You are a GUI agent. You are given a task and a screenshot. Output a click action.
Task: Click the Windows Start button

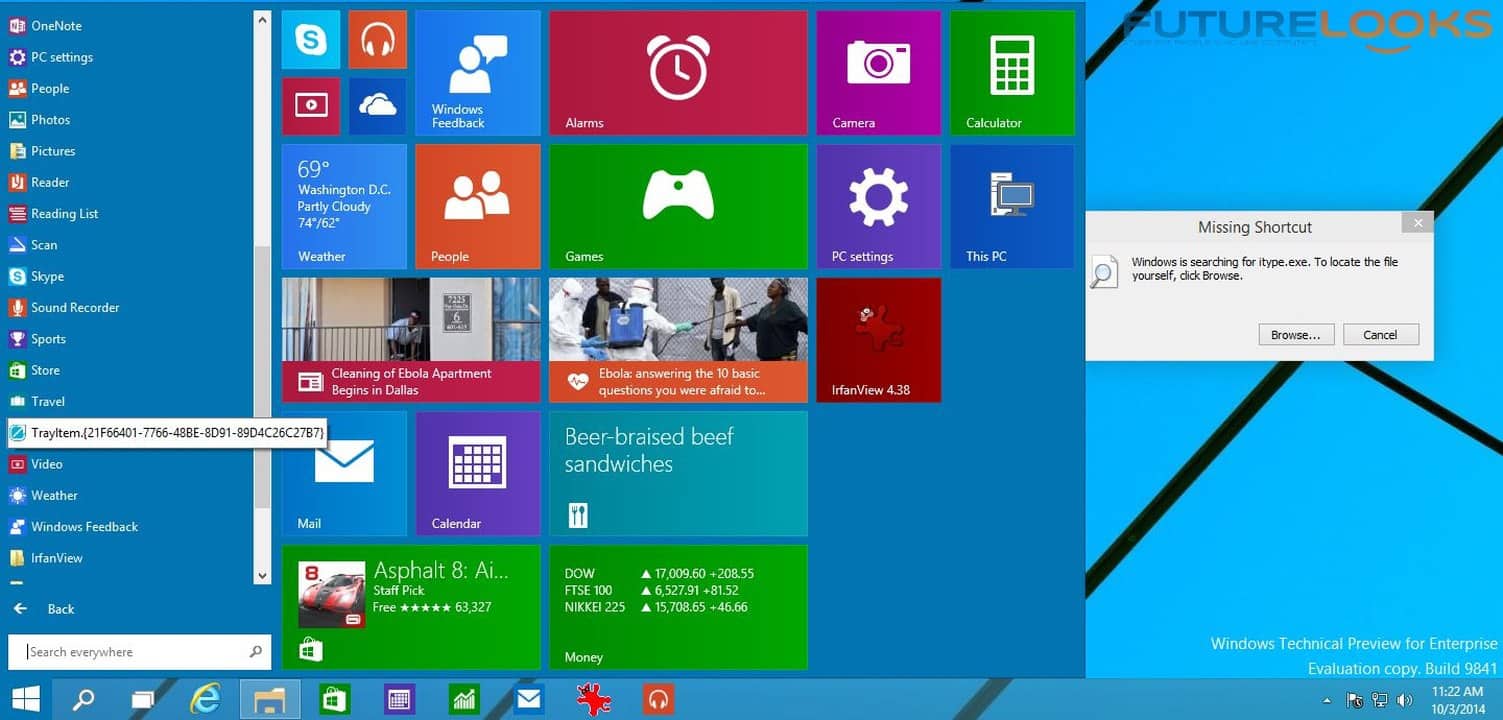pyautogui.click(x=26, y=699)
